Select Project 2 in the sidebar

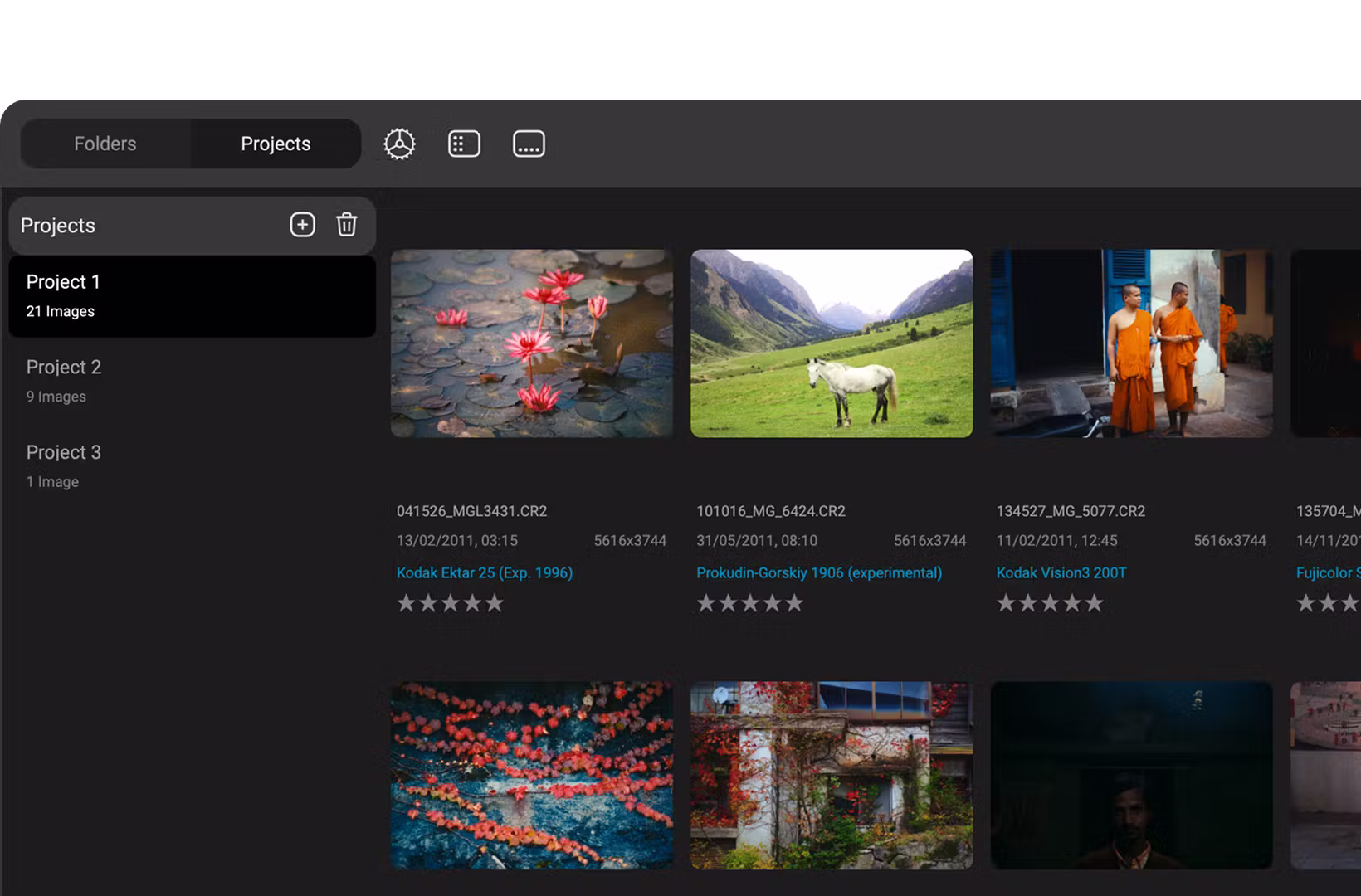click(192, 381)
